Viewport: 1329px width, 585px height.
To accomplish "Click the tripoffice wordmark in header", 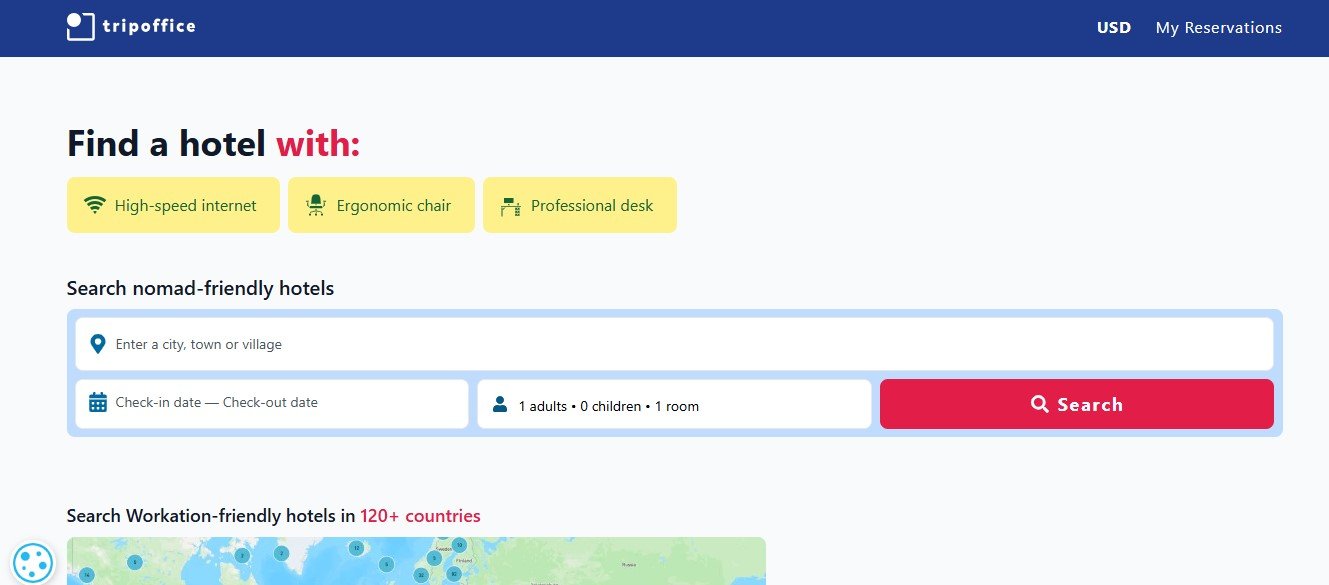I will pos(149,27).
